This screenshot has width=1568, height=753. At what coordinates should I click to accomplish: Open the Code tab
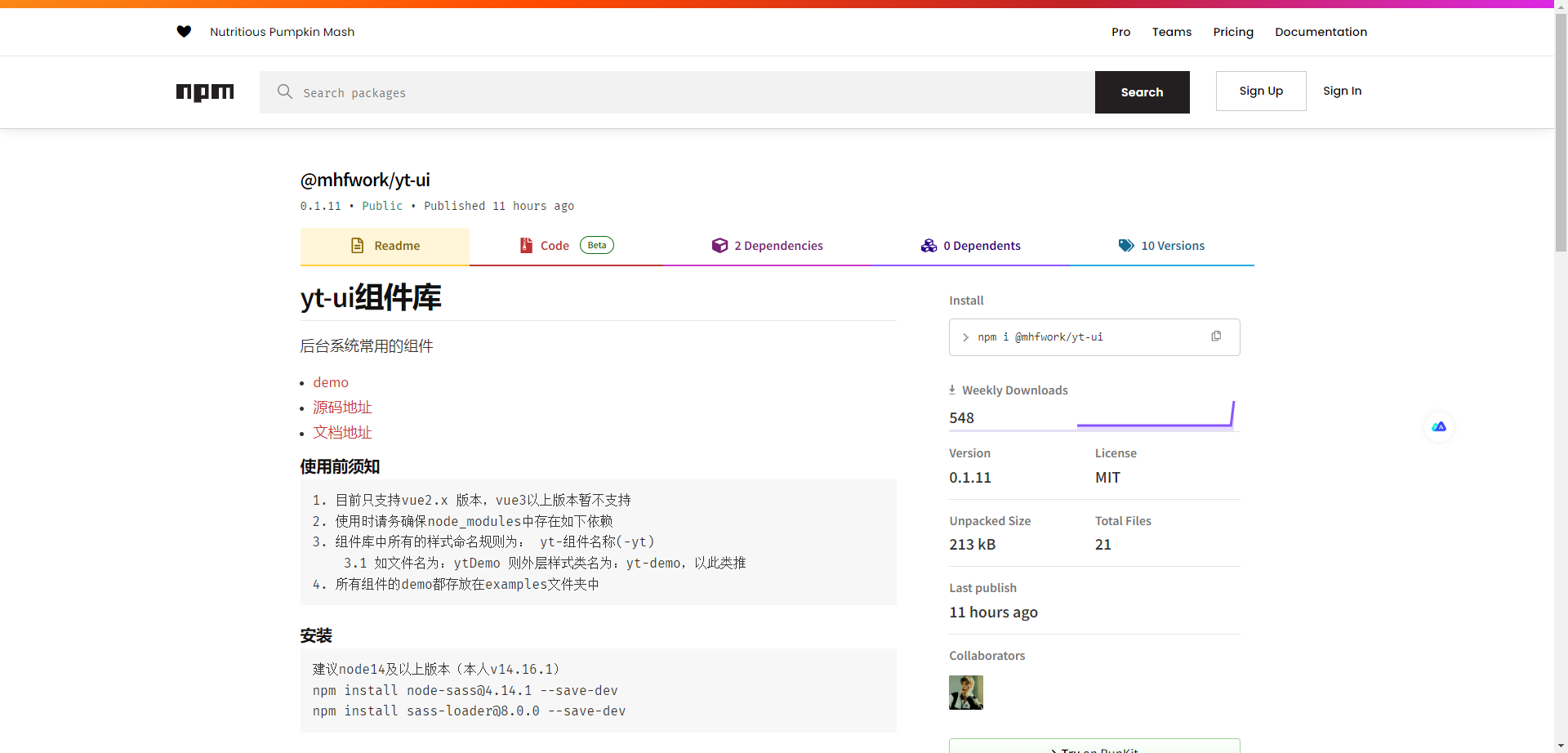(x=567, y=246)
